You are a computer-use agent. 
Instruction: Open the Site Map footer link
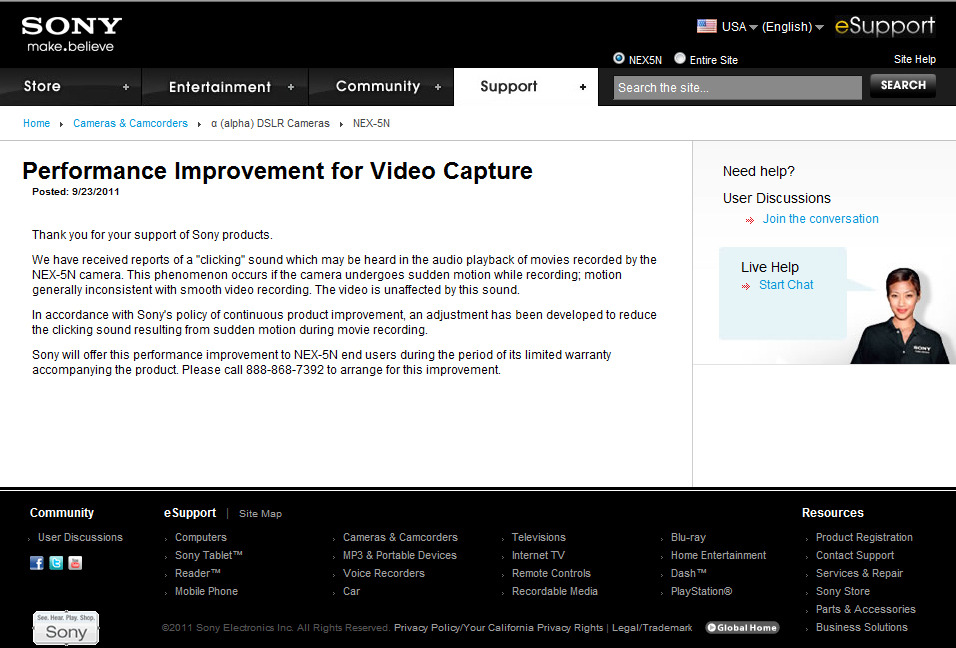(x=260, y=514)
